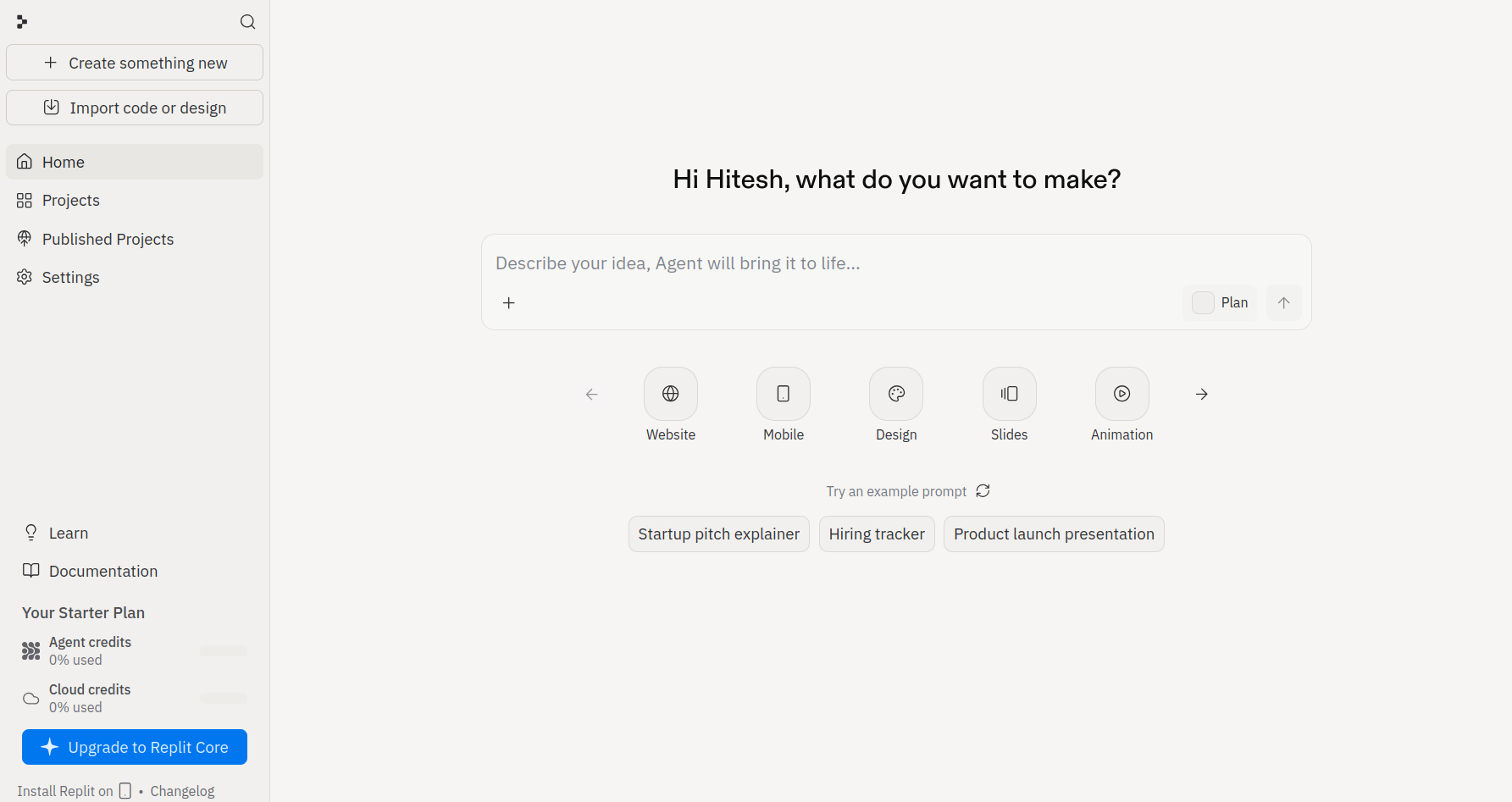The height and width of the screenshot is (802, 1512).
Task: Select the Hiring tracker example prompt
Action: click(x=877, y=534)
